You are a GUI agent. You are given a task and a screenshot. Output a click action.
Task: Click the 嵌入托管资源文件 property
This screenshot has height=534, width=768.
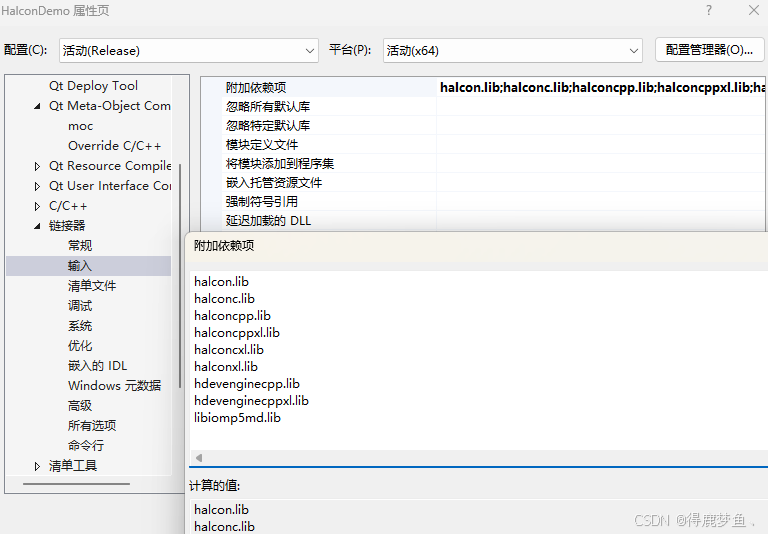coord(274,183)
